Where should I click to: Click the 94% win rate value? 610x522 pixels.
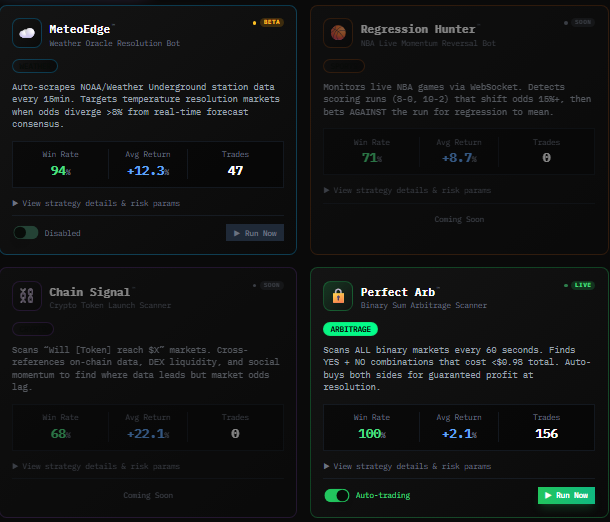pyautogui.click(x=61, y=171)
